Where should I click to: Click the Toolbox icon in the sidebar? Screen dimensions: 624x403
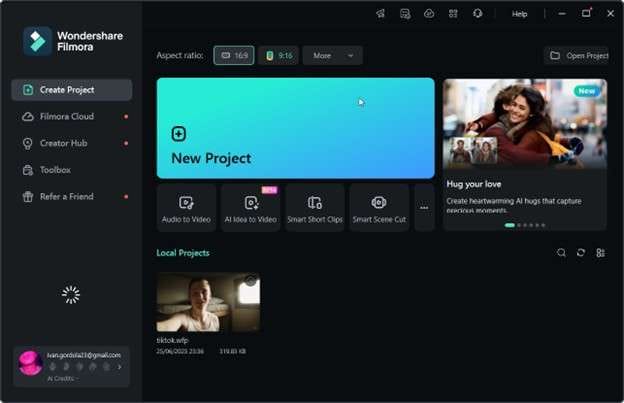(x=28, y=170)
